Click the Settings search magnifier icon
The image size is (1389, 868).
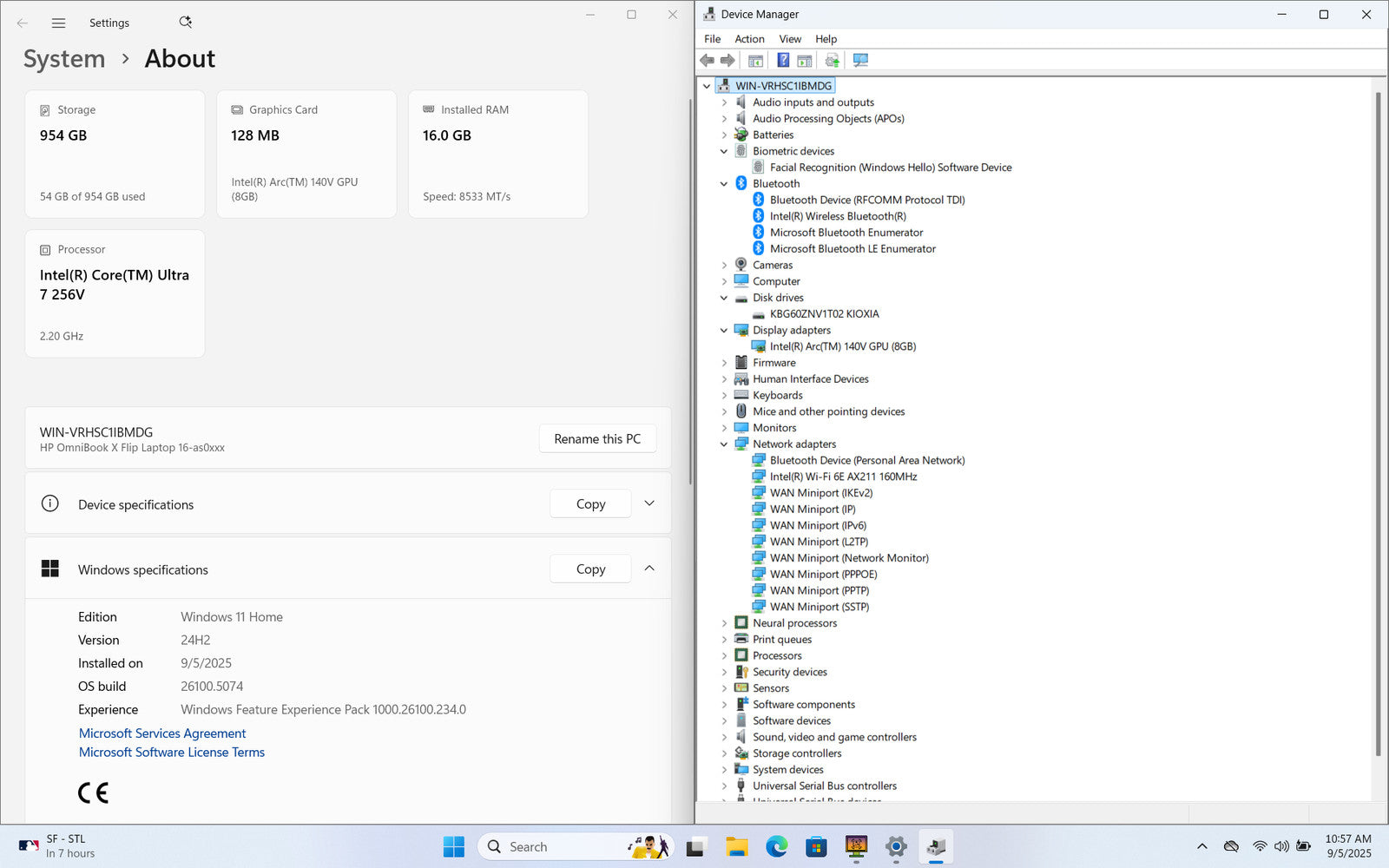point(185,23)
